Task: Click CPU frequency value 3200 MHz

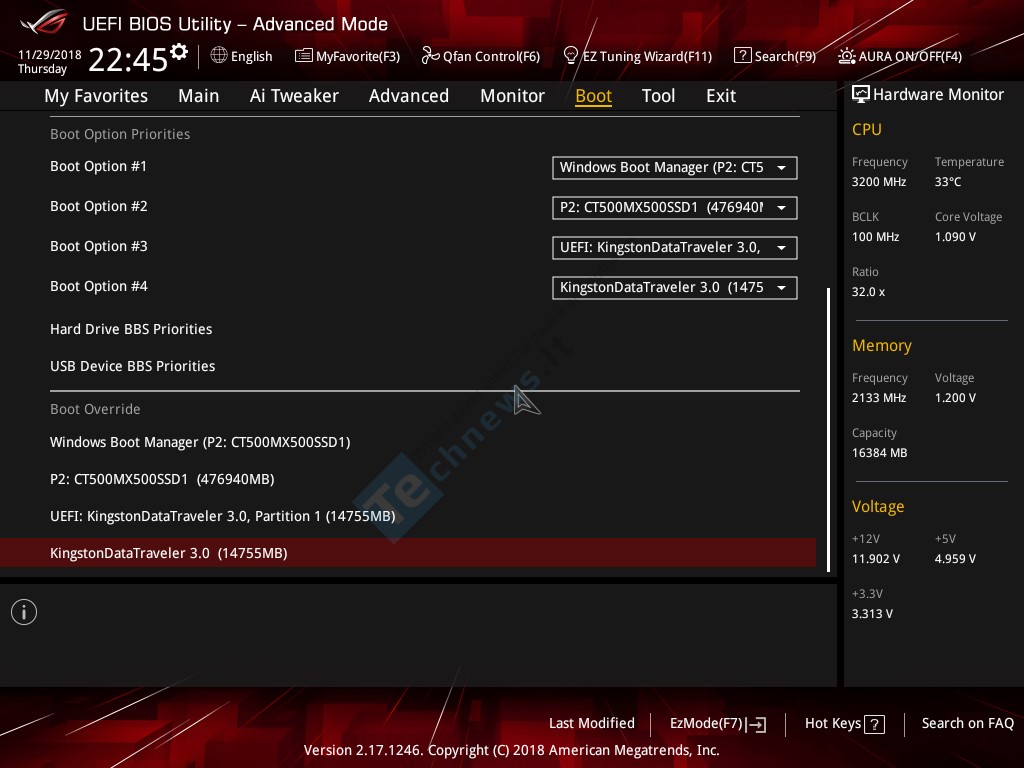Action: (x=879, y=182)
